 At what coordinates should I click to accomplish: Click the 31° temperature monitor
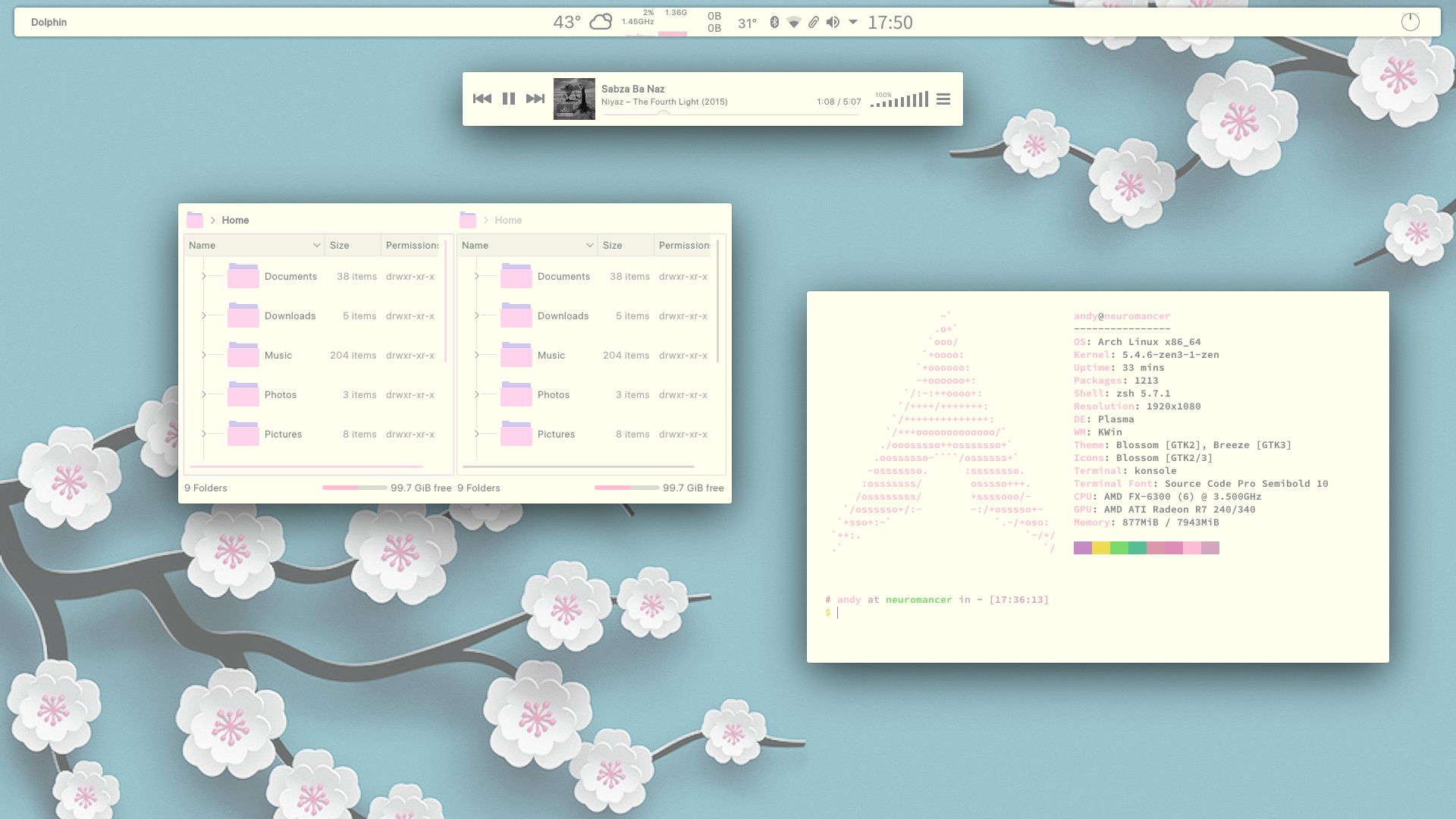(x=747, y=24)
